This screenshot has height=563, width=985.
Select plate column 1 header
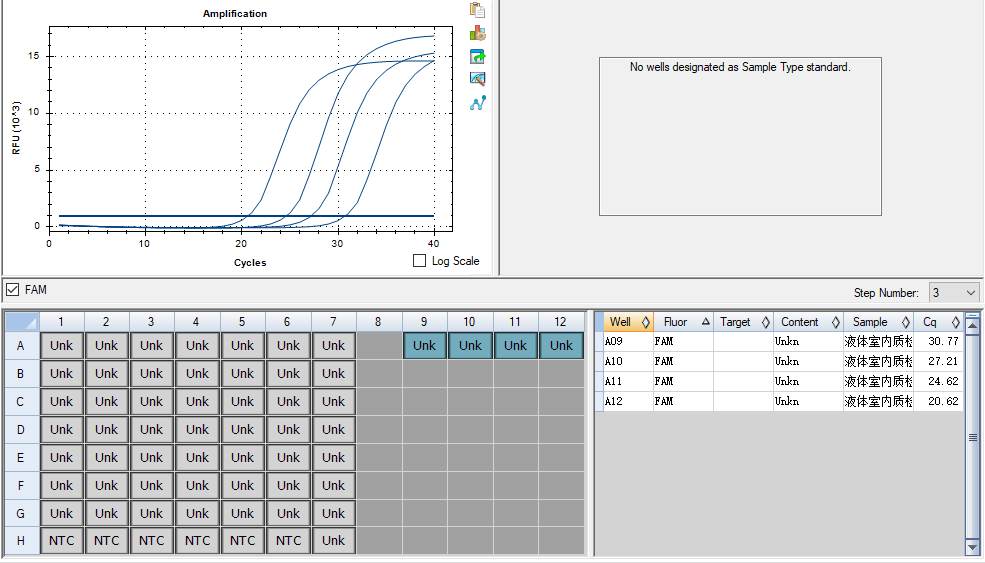coord(61,322)
